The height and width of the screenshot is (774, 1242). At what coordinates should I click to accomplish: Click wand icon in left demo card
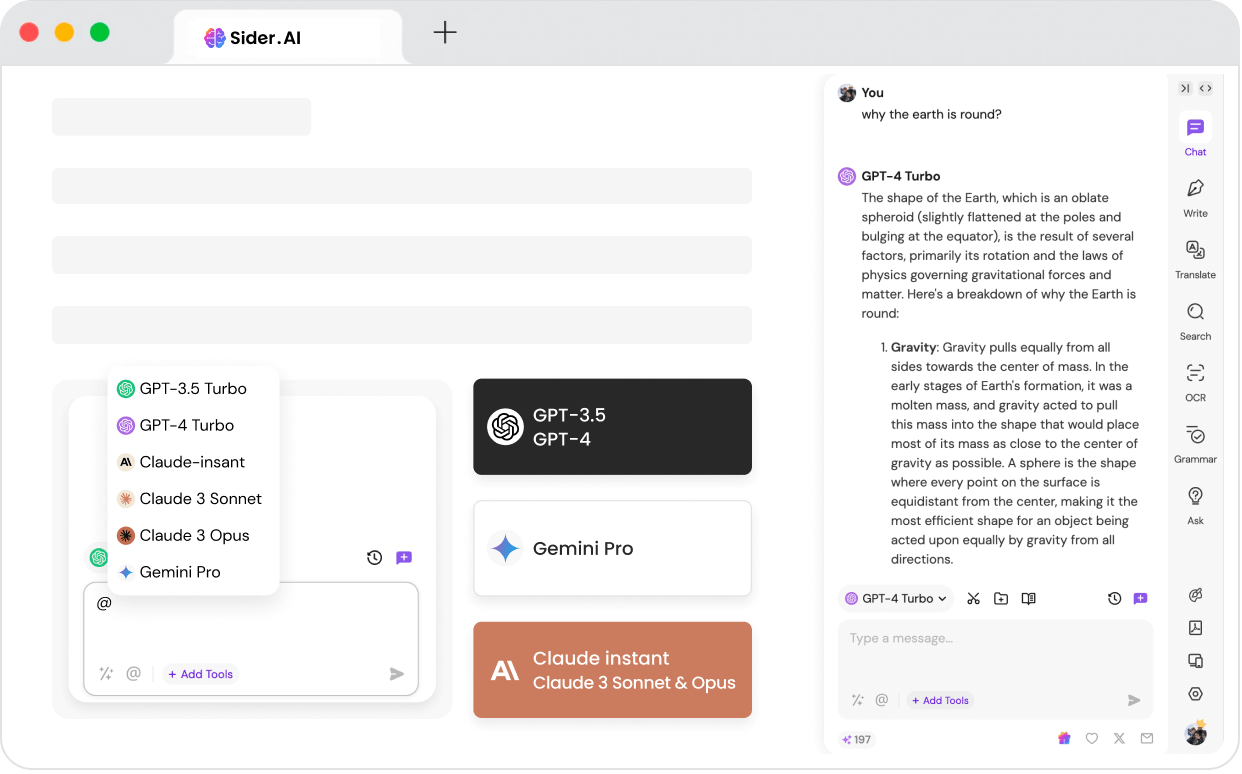(106, 674)
